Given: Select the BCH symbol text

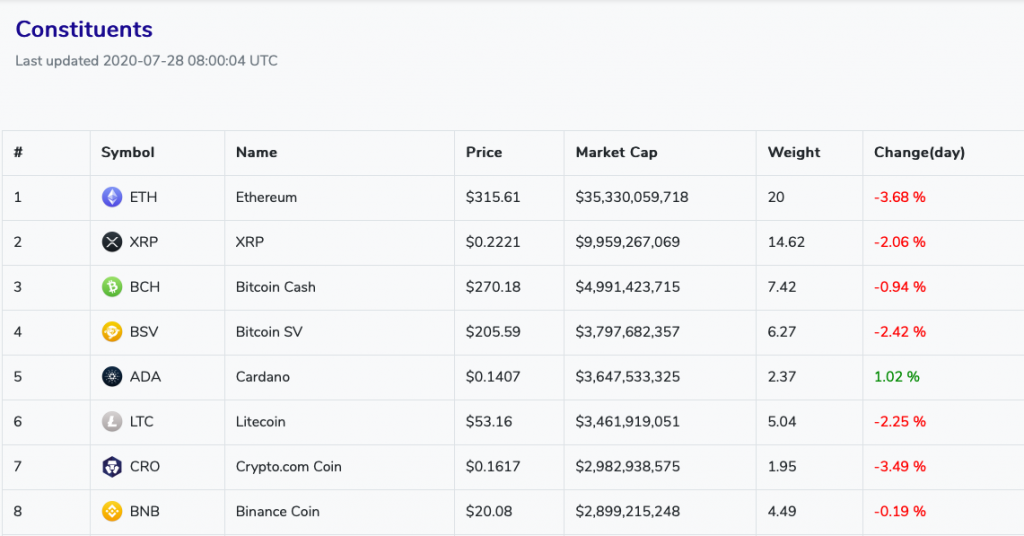Looking at the screenshot, I should [144, 287].
